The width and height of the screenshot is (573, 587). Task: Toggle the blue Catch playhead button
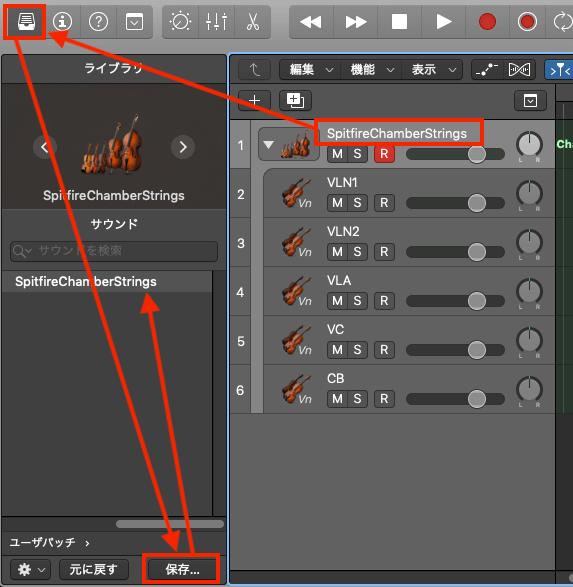(559, 70)
